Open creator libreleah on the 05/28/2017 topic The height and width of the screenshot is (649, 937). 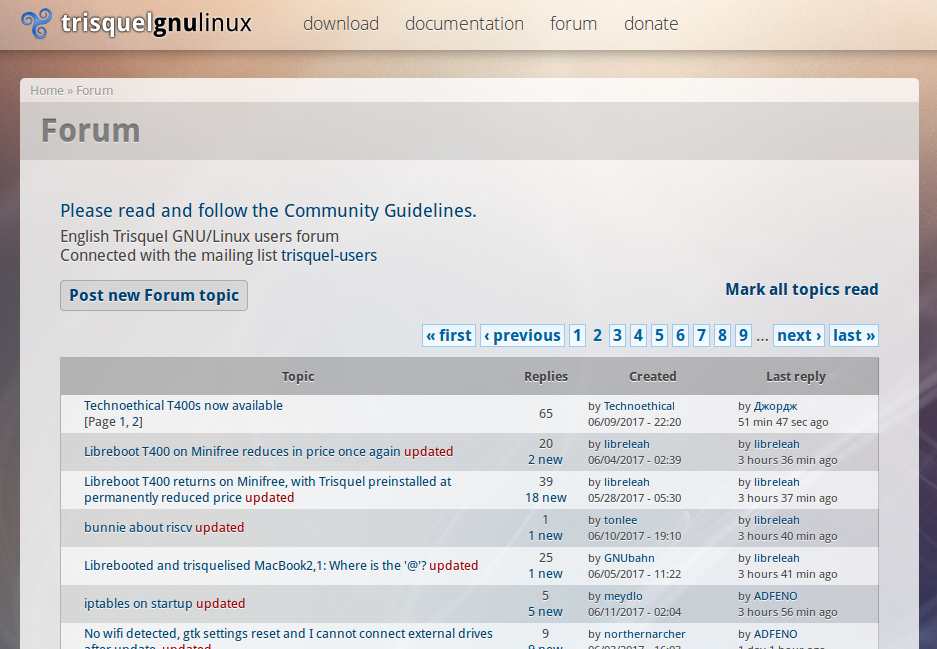[x=626, y=482]
